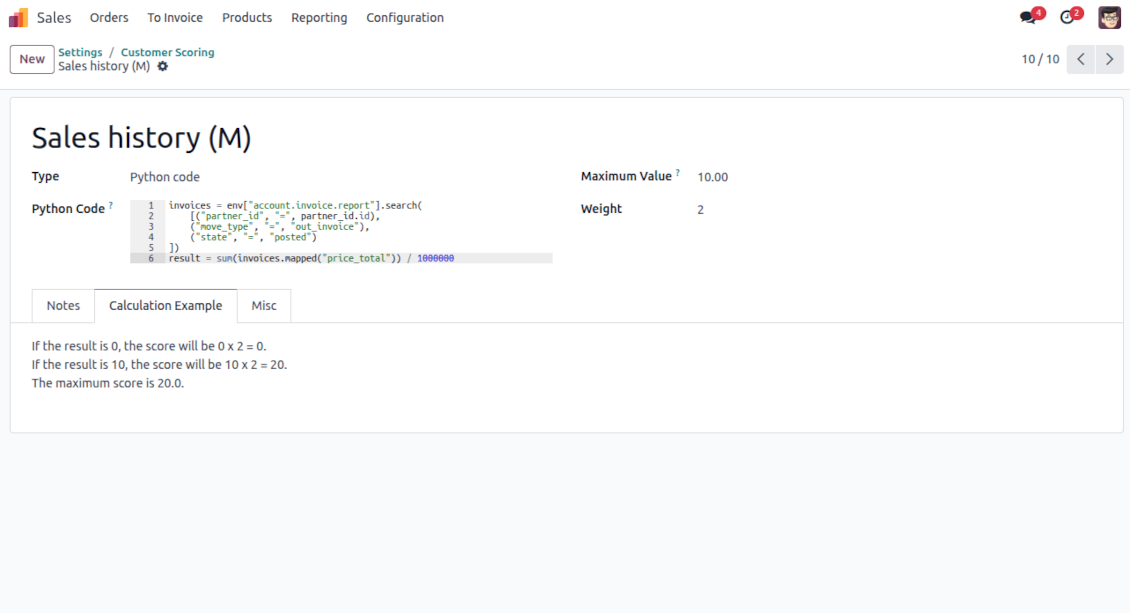Click the New button
This screenshot has height=613, width=1130.
pos(32,59)
